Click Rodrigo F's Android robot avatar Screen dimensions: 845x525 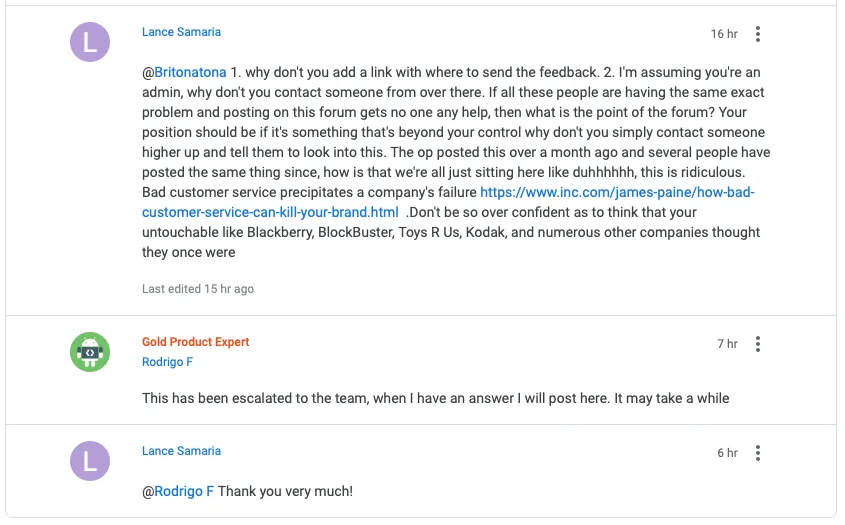pyautogui.click(x=90, y=352)
